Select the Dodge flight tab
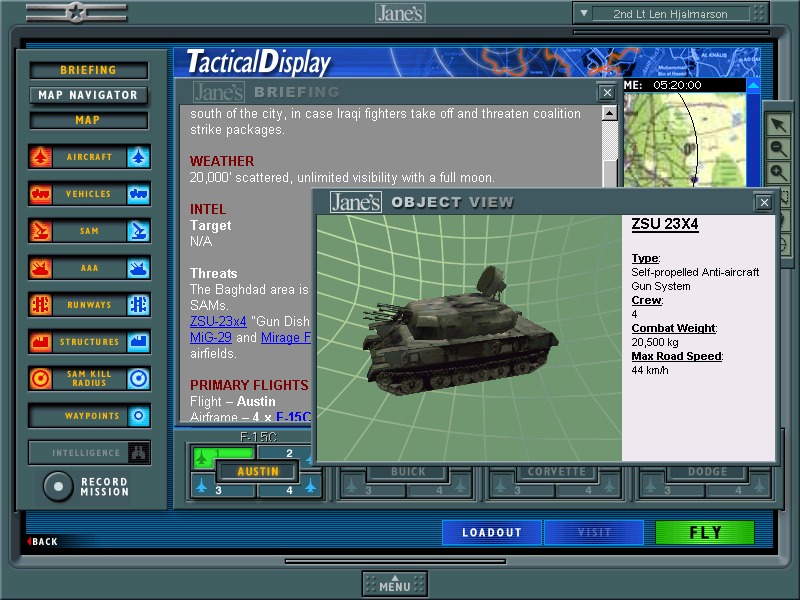 (x=708, y=471)
